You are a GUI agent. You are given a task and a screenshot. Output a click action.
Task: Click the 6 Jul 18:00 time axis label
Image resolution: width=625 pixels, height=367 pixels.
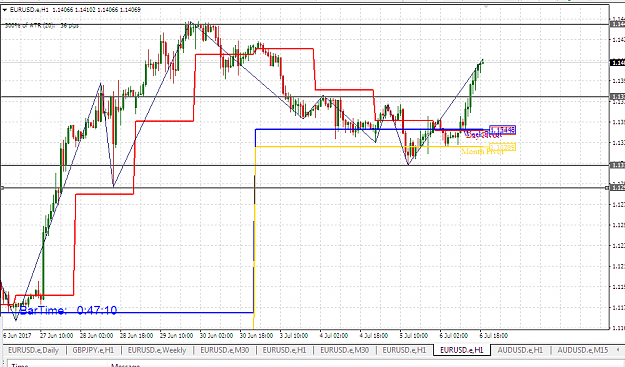coord(493,336)
